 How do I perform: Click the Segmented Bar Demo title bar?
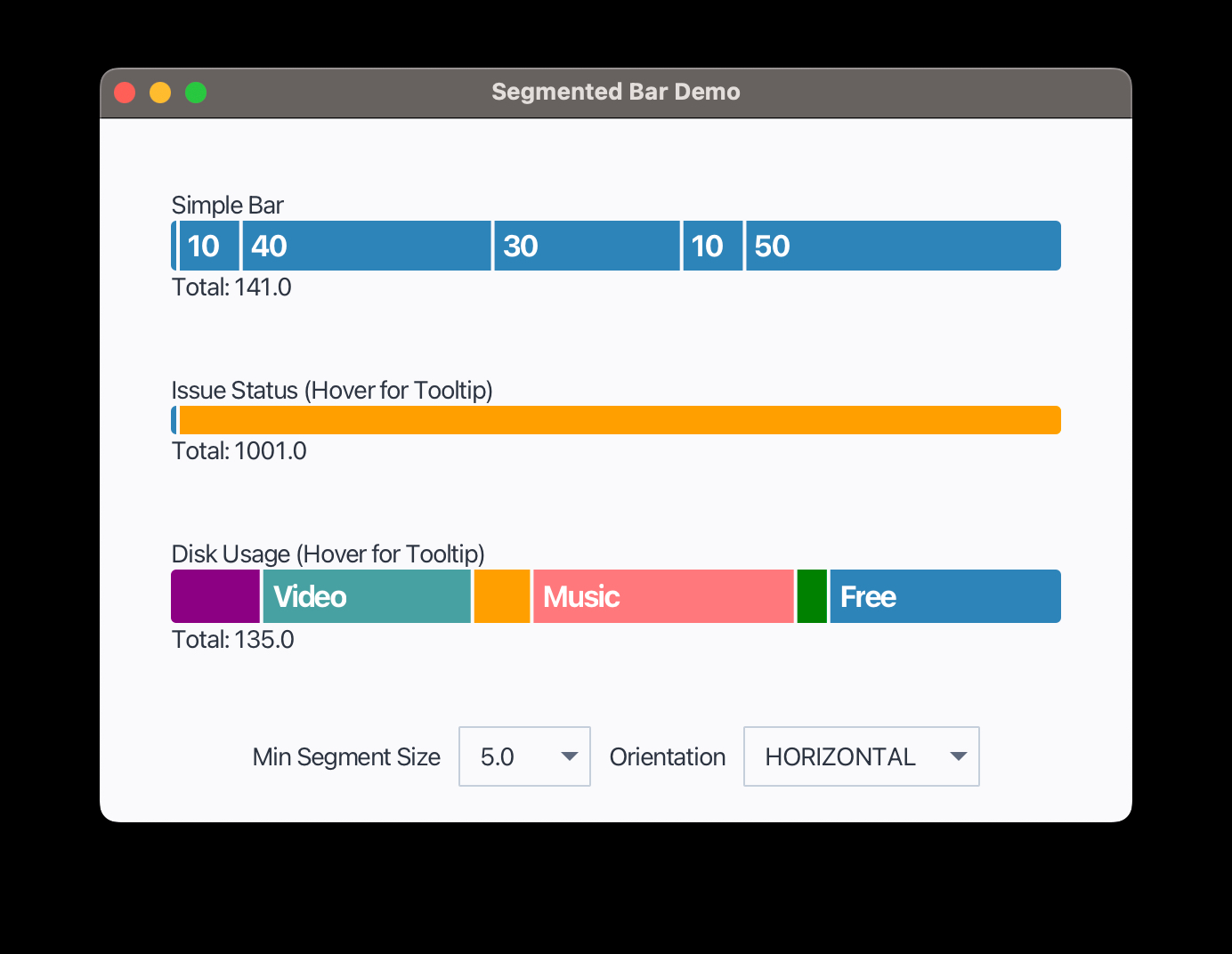(615, 93)
